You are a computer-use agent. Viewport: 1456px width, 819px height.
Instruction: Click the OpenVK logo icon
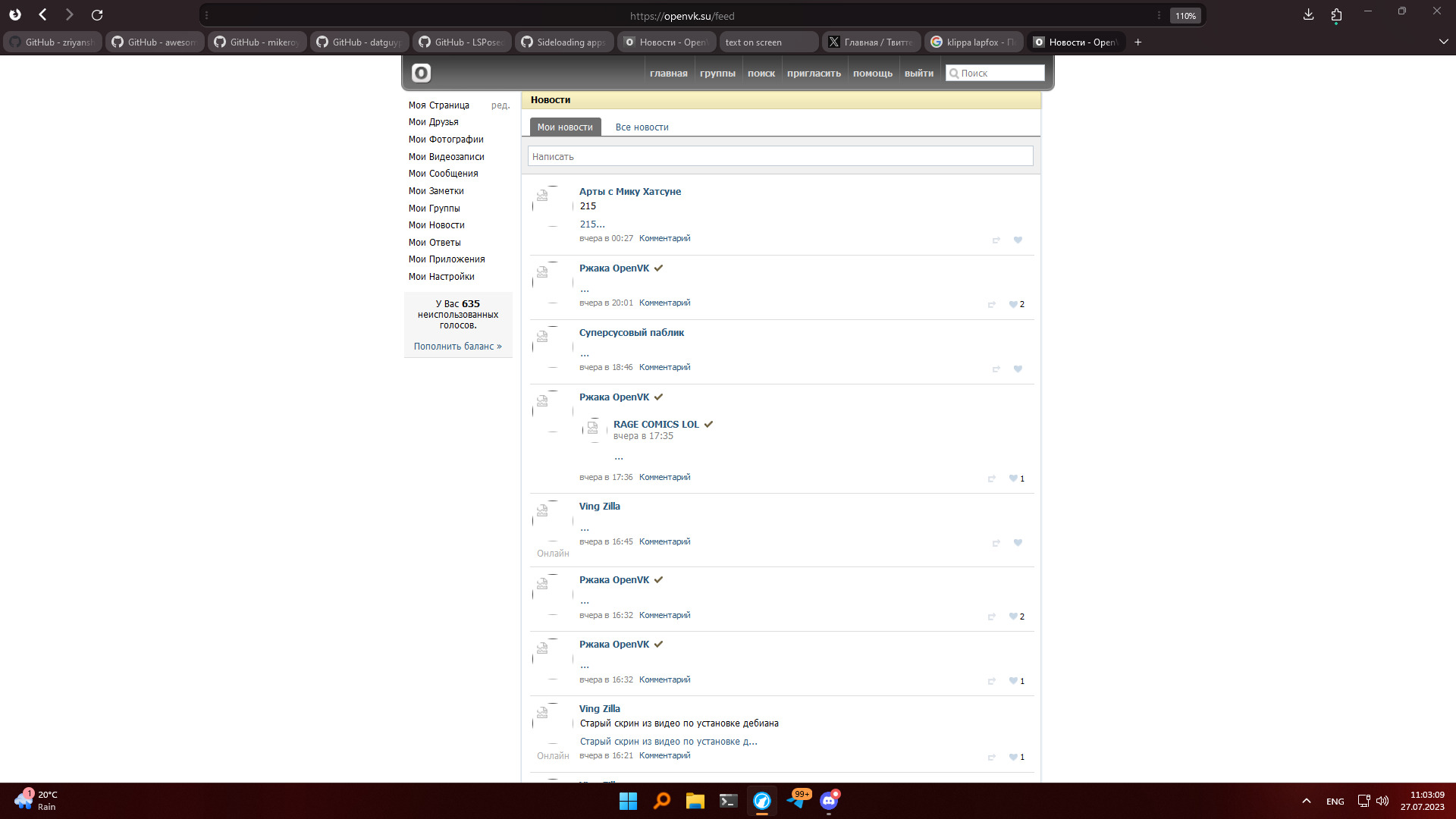pos(421,73)
